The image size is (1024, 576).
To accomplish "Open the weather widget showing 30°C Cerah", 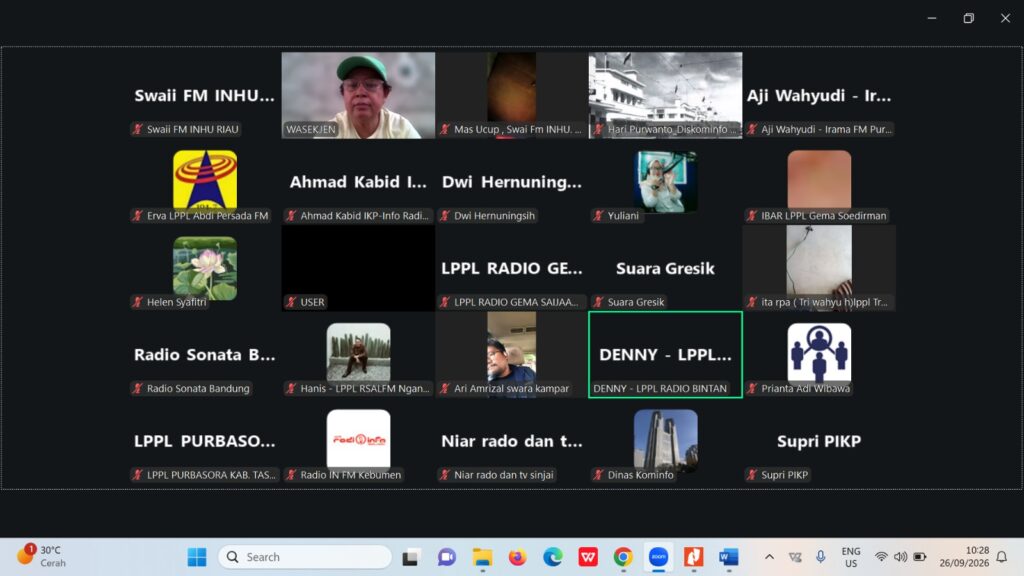I will coord(42,557).
